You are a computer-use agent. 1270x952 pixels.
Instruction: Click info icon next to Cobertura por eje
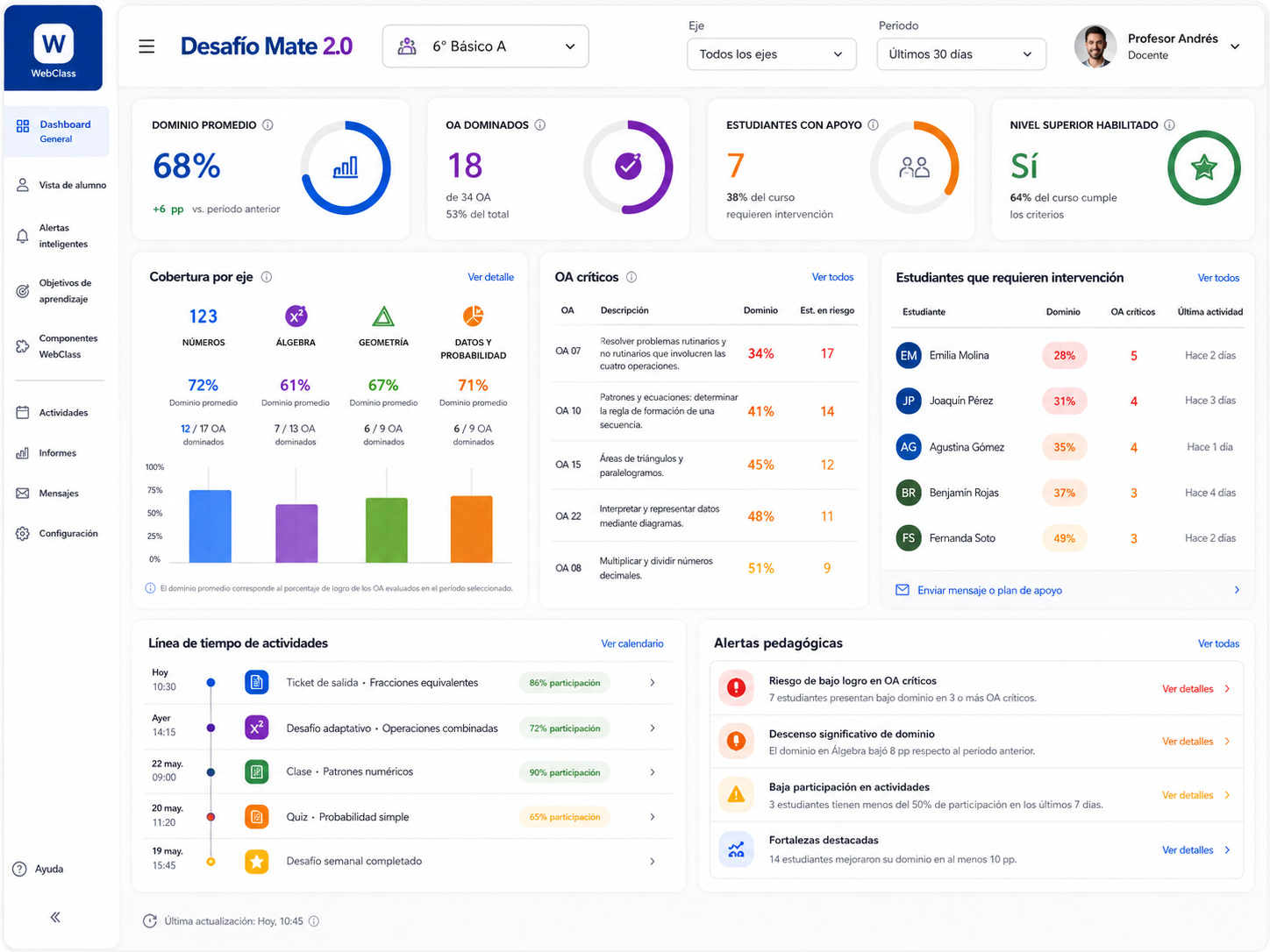267,277
